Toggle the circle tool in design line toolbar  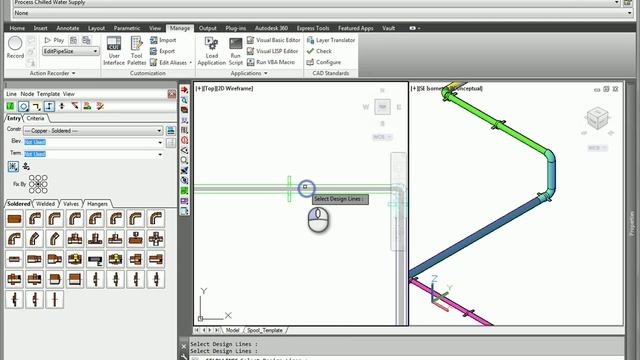(x=23, y=107)
